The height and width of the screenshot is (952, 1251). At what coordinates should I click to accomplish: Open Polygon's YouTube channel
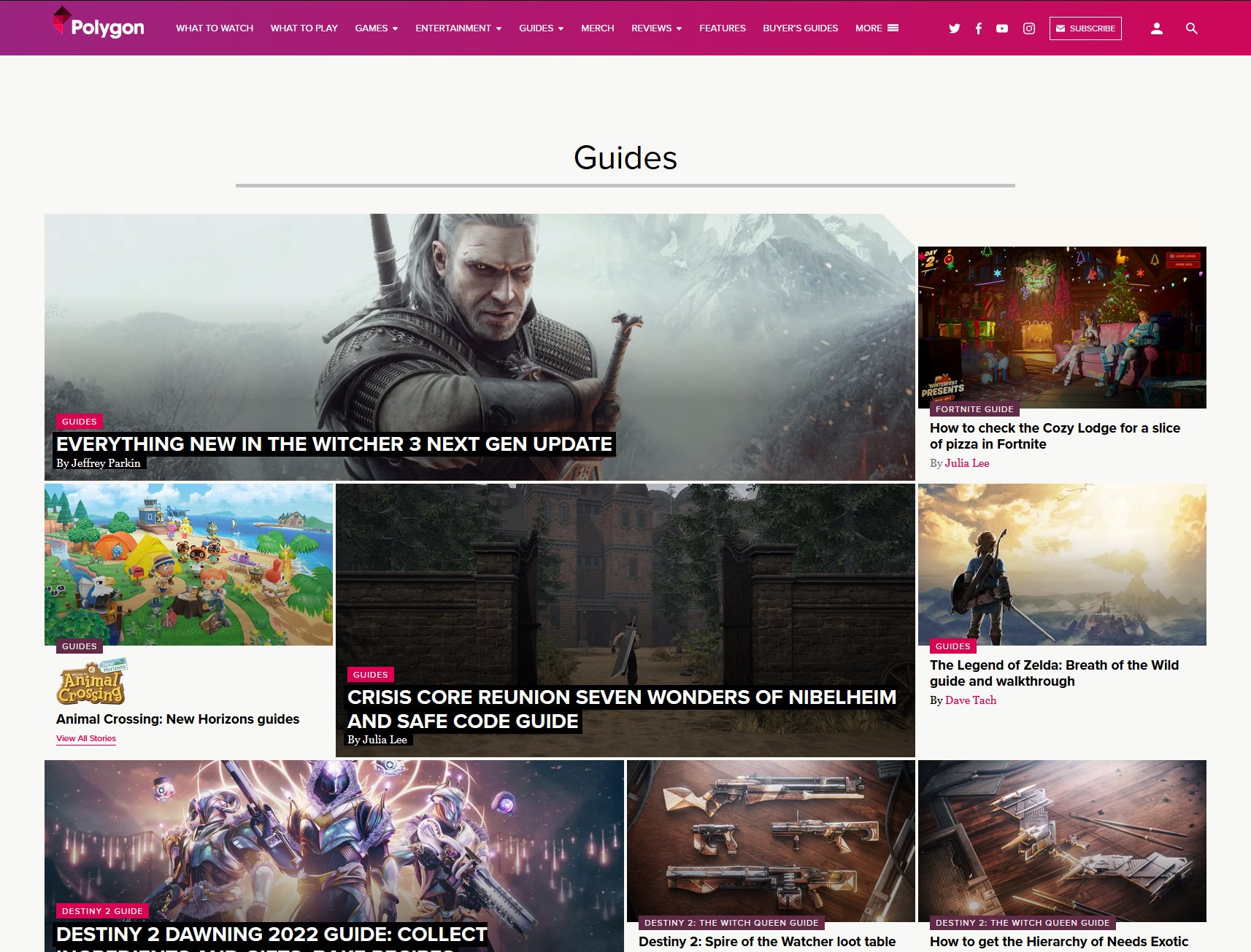[x=1002, y=28]
